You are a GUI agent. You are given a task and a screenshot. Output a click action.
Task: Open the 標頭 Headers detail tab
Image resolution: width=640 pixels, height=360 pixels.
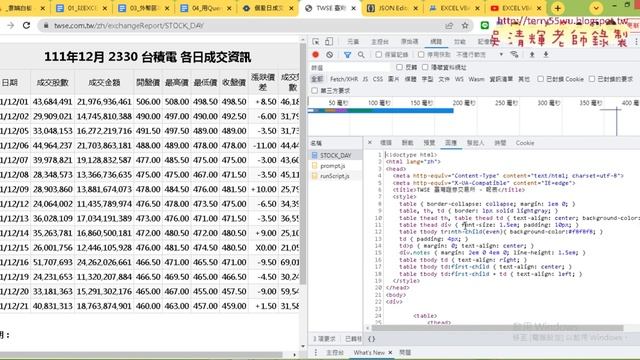386,143
